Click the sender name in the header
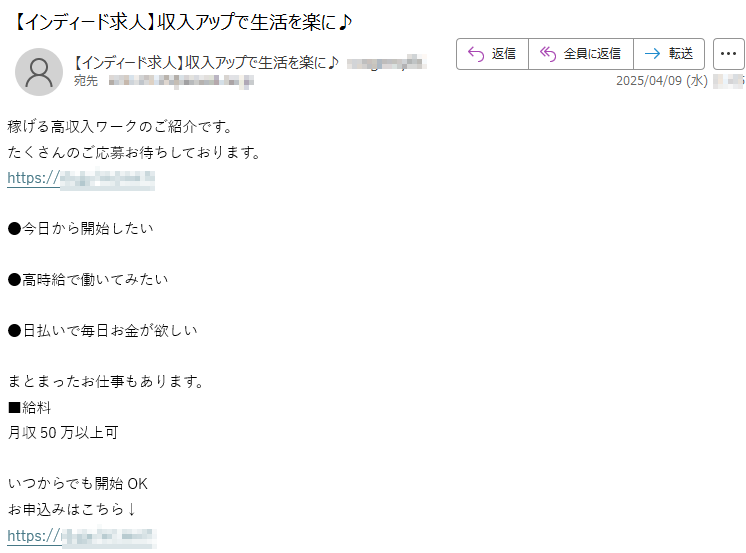Image resolution: width=746 pixels, height=553 pixels. point(206,62)
